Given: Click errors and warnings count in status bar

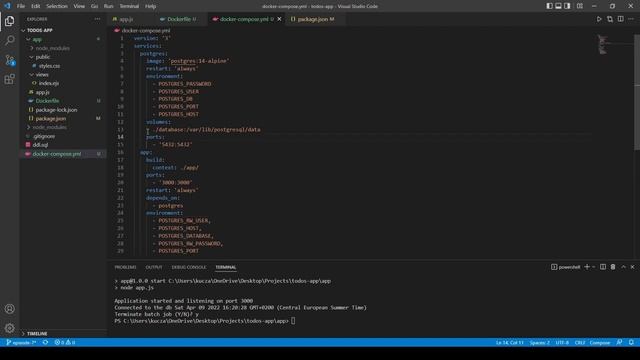Looking at the screenshot, I should click(x=65, y=342).
